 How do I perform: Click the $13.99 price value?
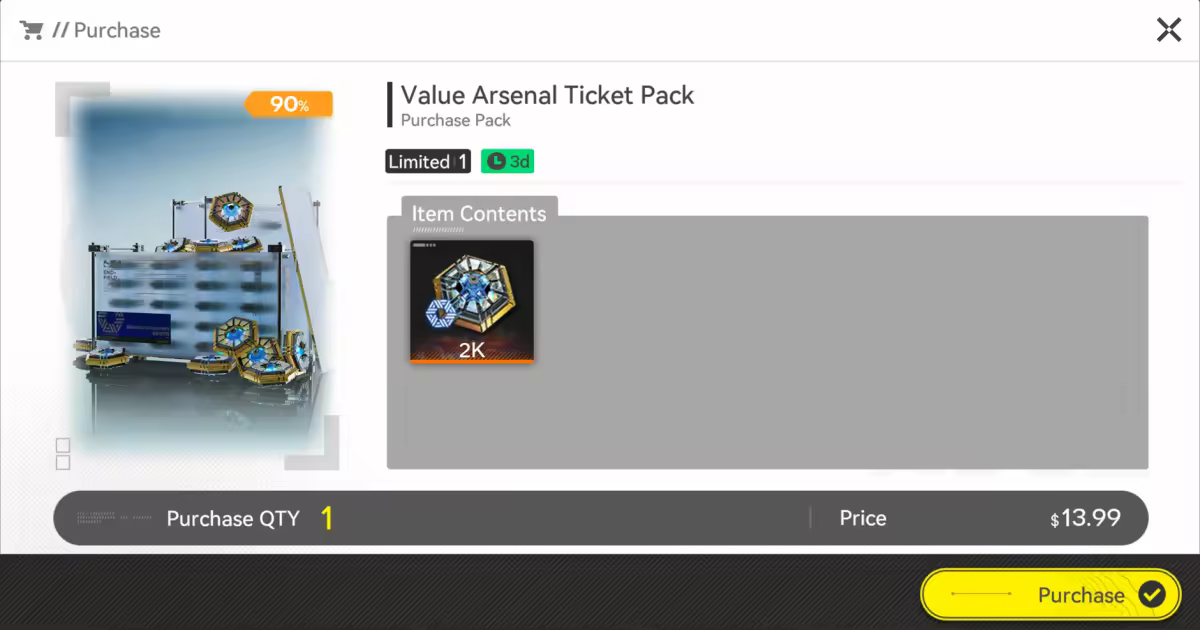[1085, 518]
